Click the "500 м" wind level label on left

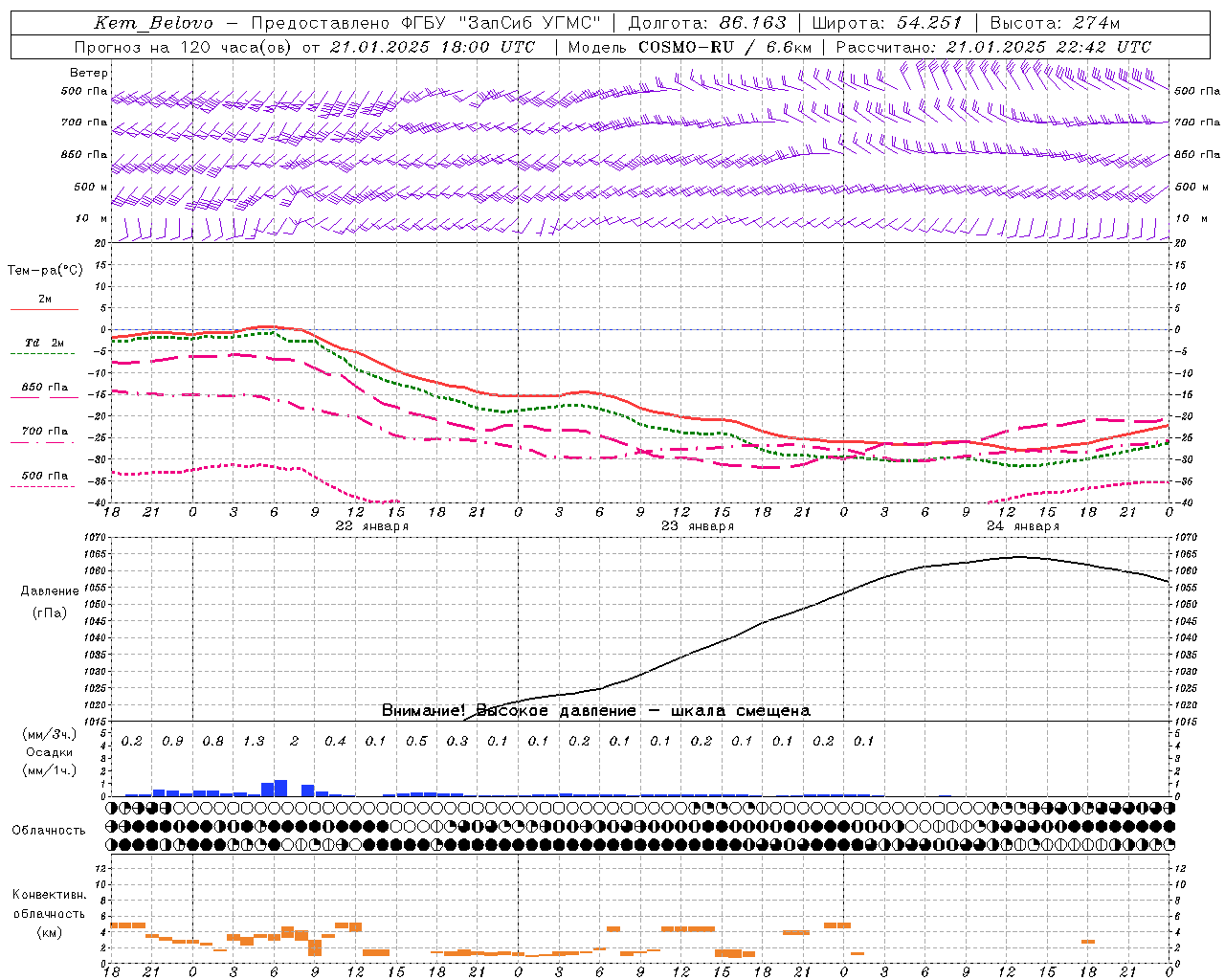point(91,187)
